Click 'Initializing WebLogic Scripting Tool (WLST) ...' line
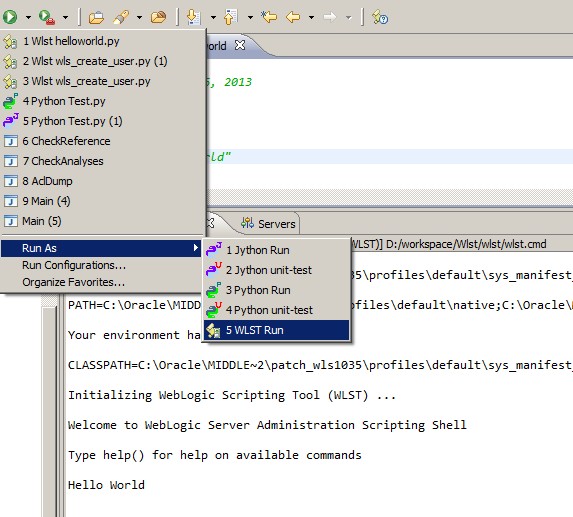Image resolution: width=573 pixels, height=517 pixels. pos(232,395)
